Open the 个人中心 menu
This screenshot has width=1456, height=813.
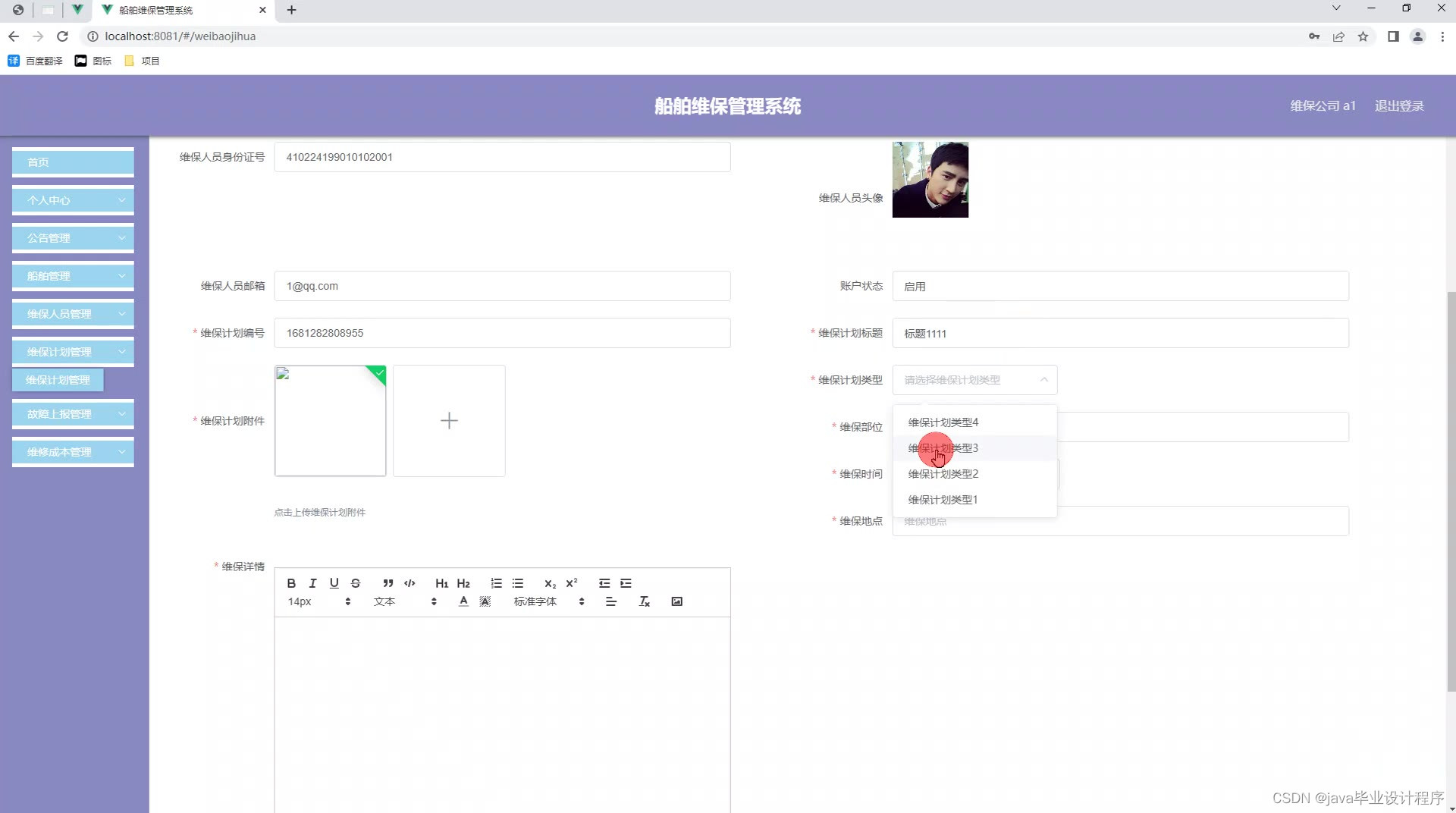[x=72, y=199]
